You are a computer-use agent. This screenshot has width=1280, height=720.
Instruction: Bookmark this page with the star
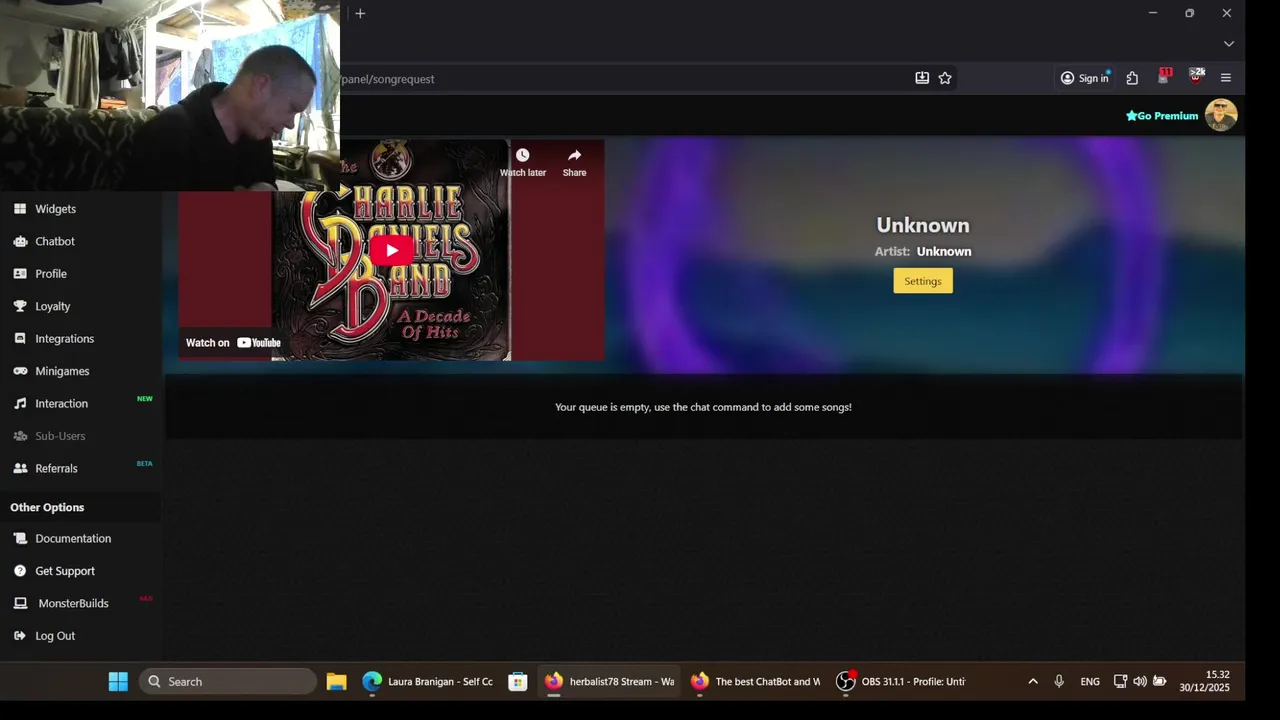click(x=945, y=78)
